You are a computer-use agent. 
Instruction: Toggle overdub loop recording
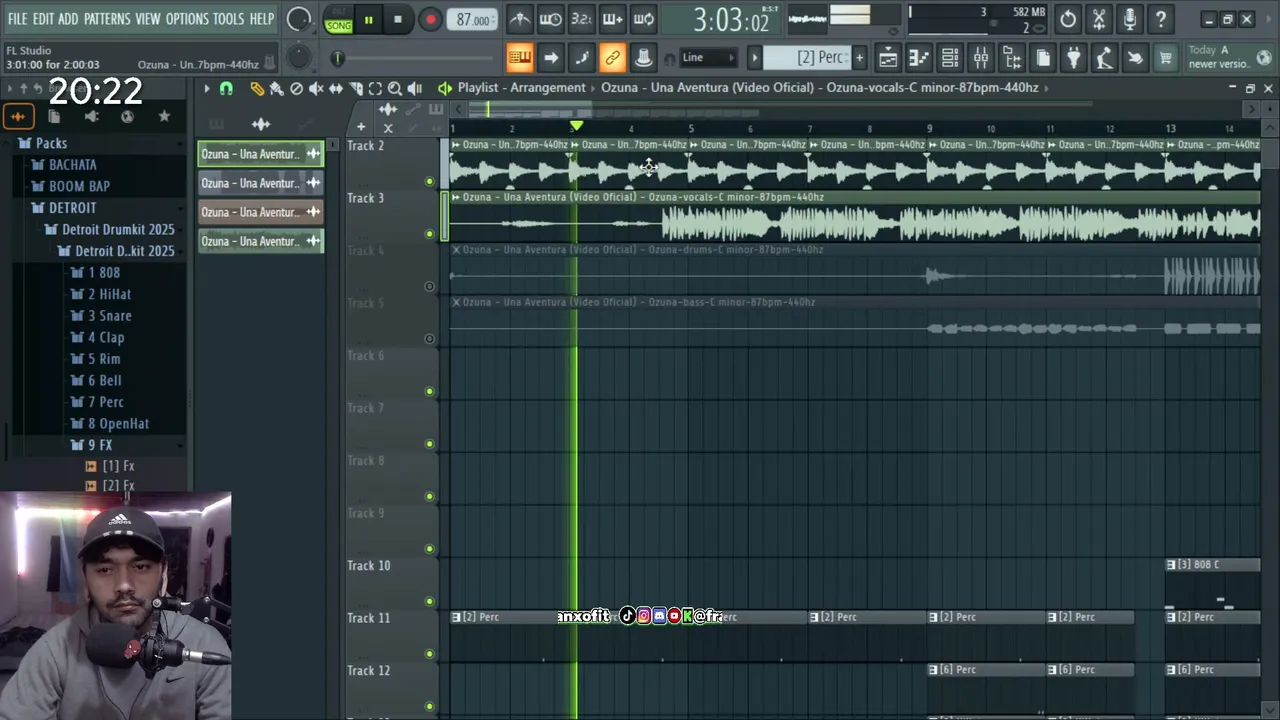click(613, 19)
